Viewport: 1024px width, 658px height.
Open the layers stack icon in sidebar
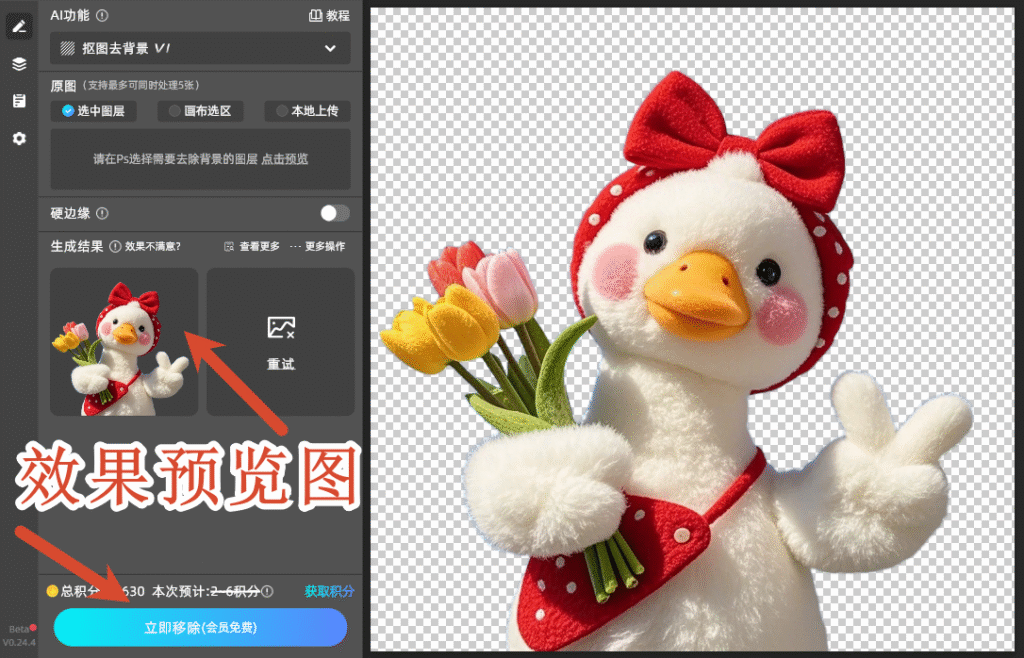coord(19,63)
